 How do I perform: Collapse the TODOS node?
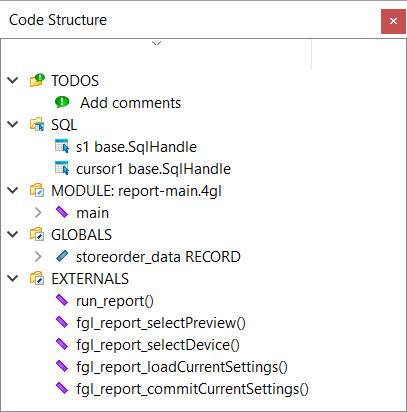(13, 80)
